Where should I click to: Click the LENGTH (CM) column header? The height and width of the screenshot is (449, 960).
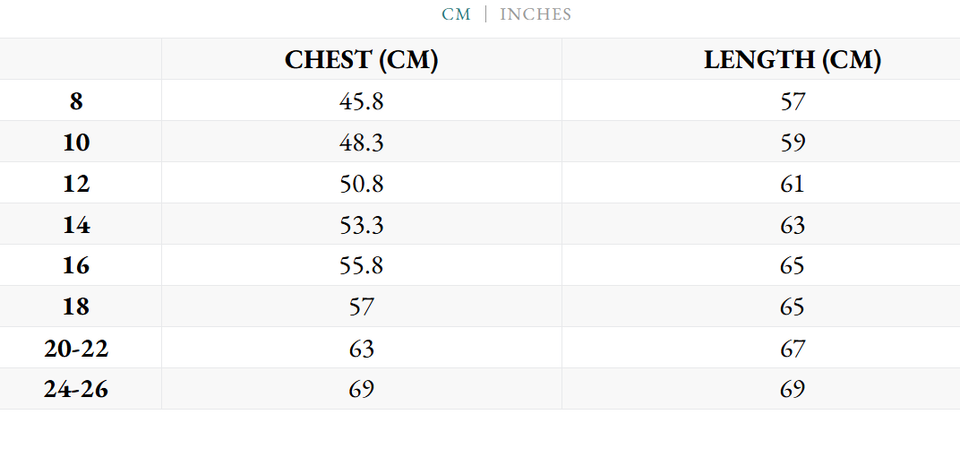coord(792,60)
